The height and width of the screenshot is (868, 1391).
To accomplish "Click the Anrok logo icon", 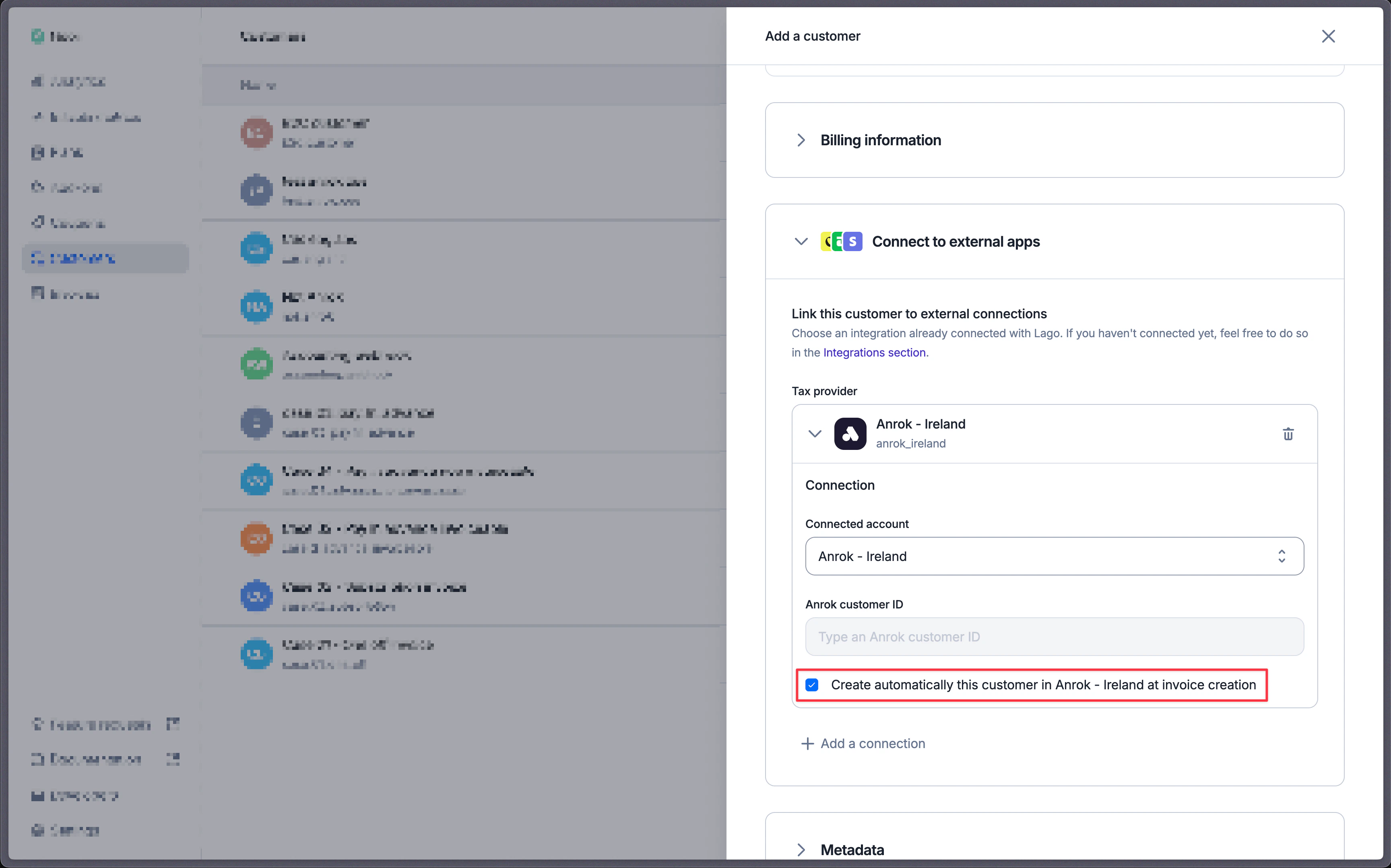I will tap(850, 433).
